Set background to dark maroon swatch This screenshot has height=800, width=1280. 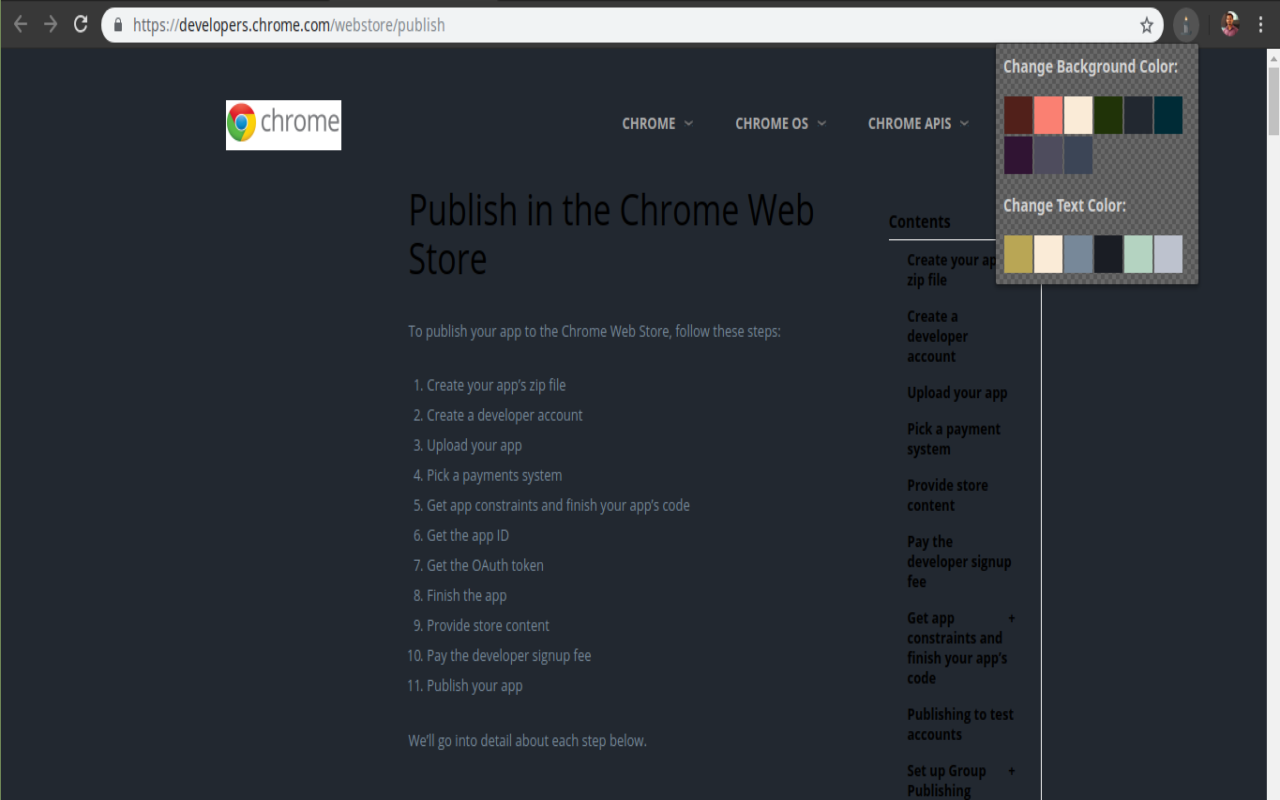(x=1019, y=115)
